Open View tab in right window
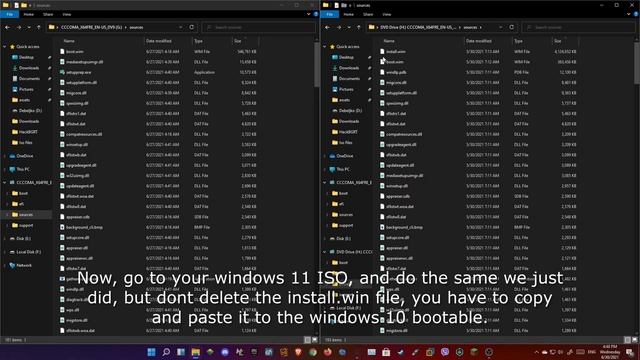Screen dimensions: 640x360 387,14
